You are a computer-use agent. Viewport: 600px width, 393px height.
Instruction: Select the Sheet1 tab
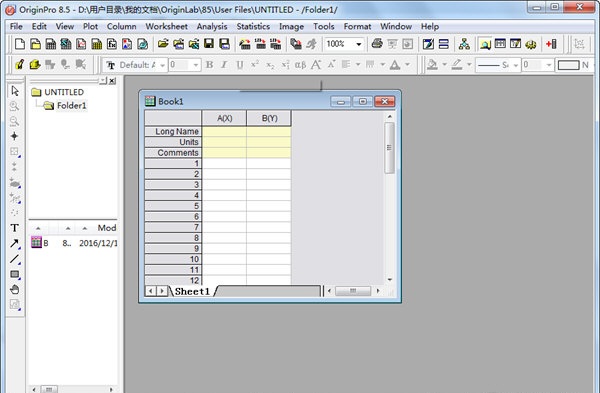pyautogui.click(x=192, y=291)
